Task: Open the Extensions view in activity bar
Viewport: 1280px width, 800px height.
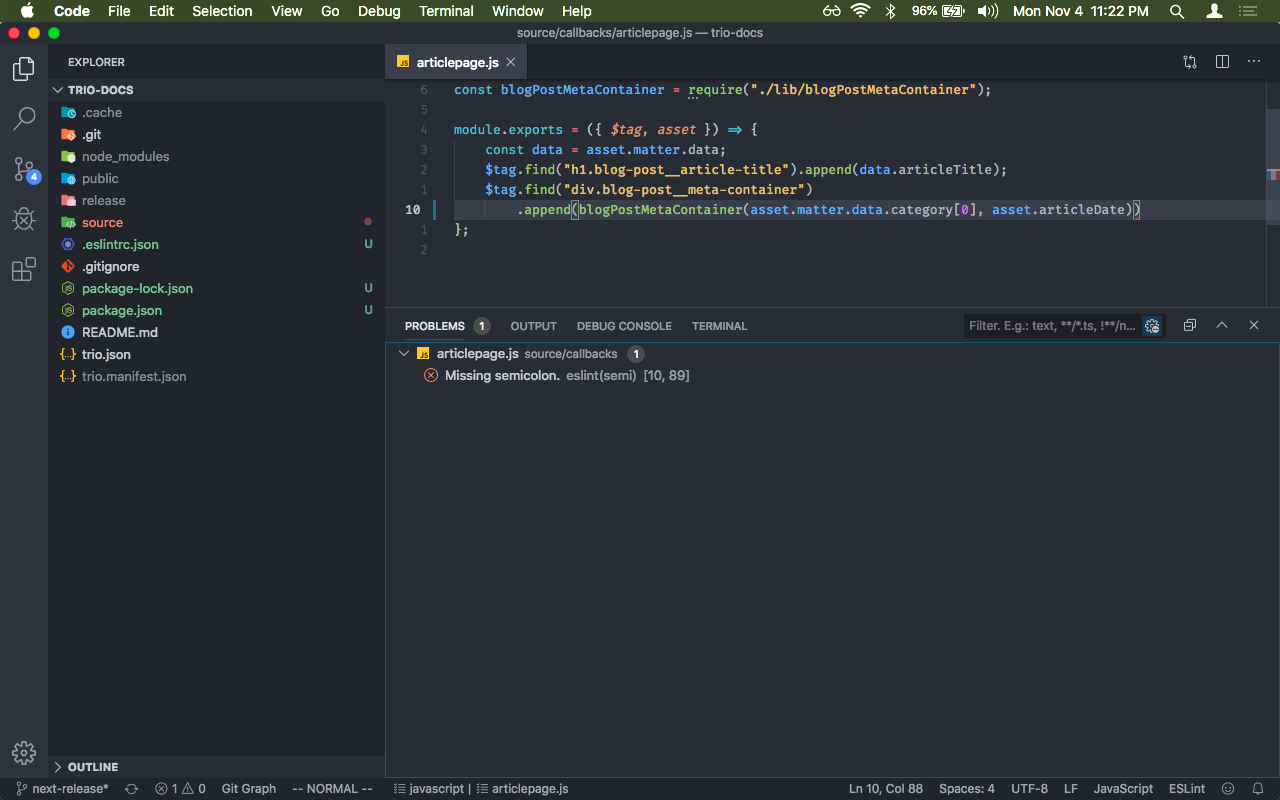Action: (x=24, y=269)
